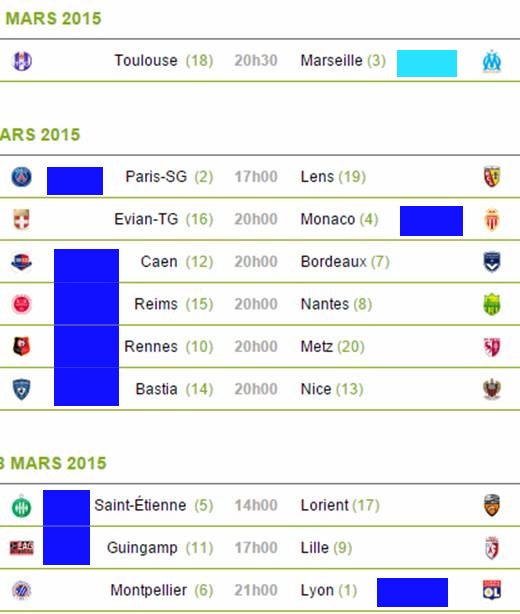
Task: Open the Evian-TG team link
Action: pos(146,219)
